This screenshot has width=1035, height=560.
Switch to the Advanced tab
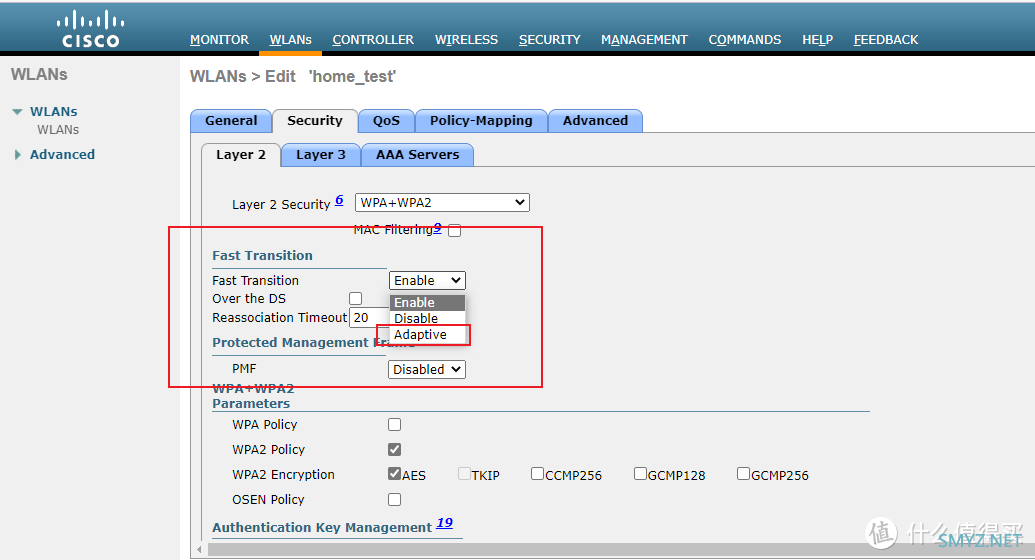point(595,121)
